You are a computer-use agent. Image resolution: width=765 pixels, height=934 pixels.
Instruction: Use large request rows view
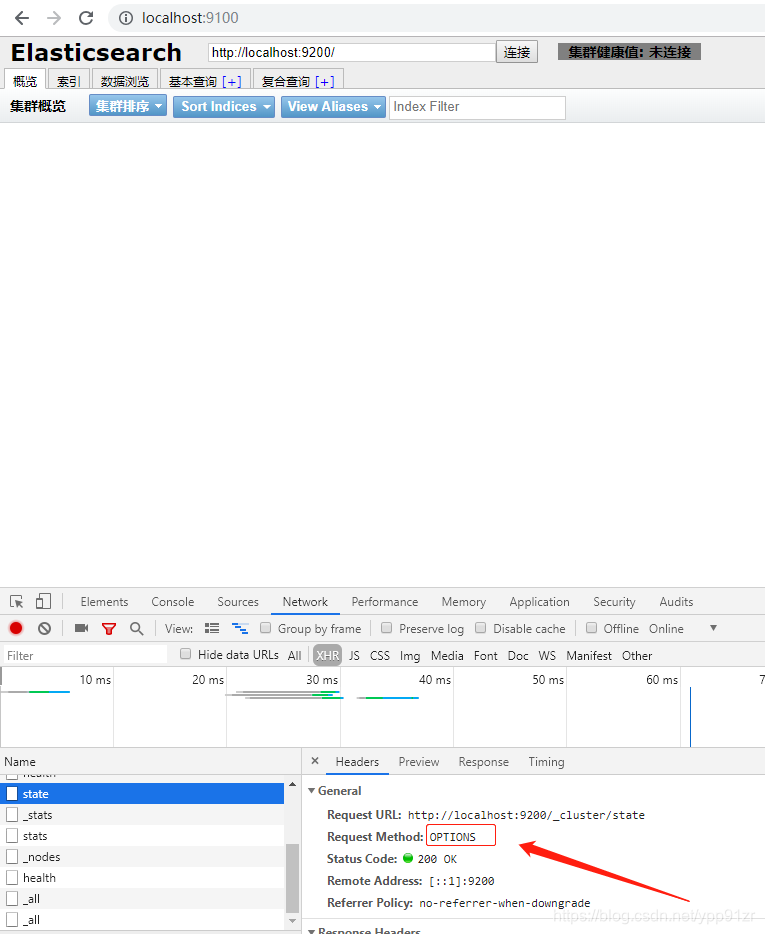point(212,628)
